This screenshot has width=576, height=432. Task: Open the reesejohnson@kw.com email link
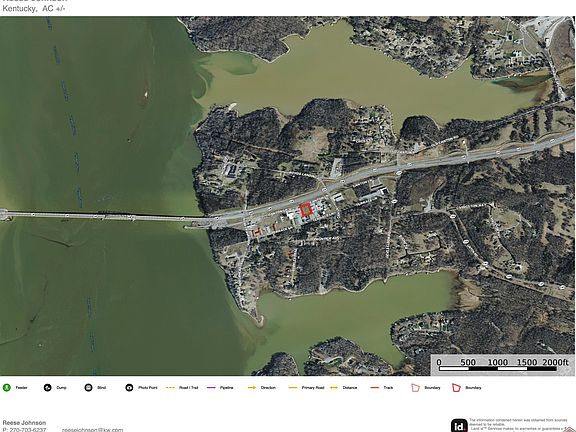(x=93, y=429)
